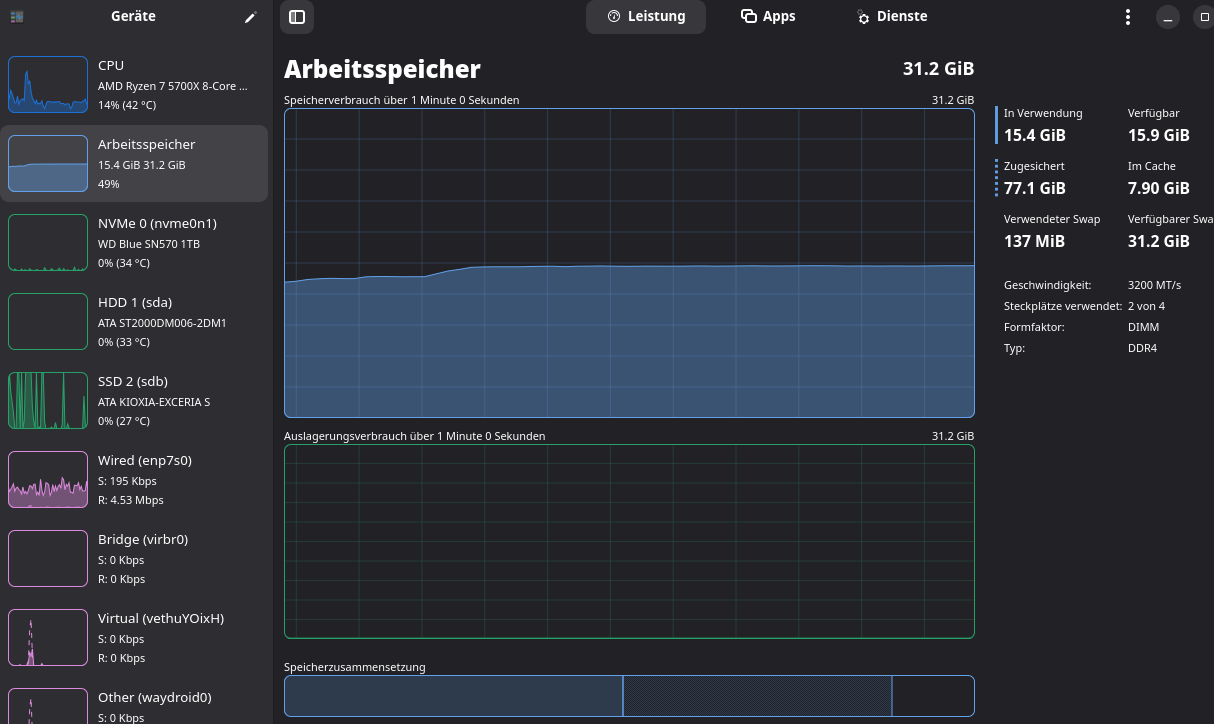Image resolution: width=1214 pixels, height=724 pixels.
Task: Select Bridge (virbr0) in the device list
Action: coord(135,558)
